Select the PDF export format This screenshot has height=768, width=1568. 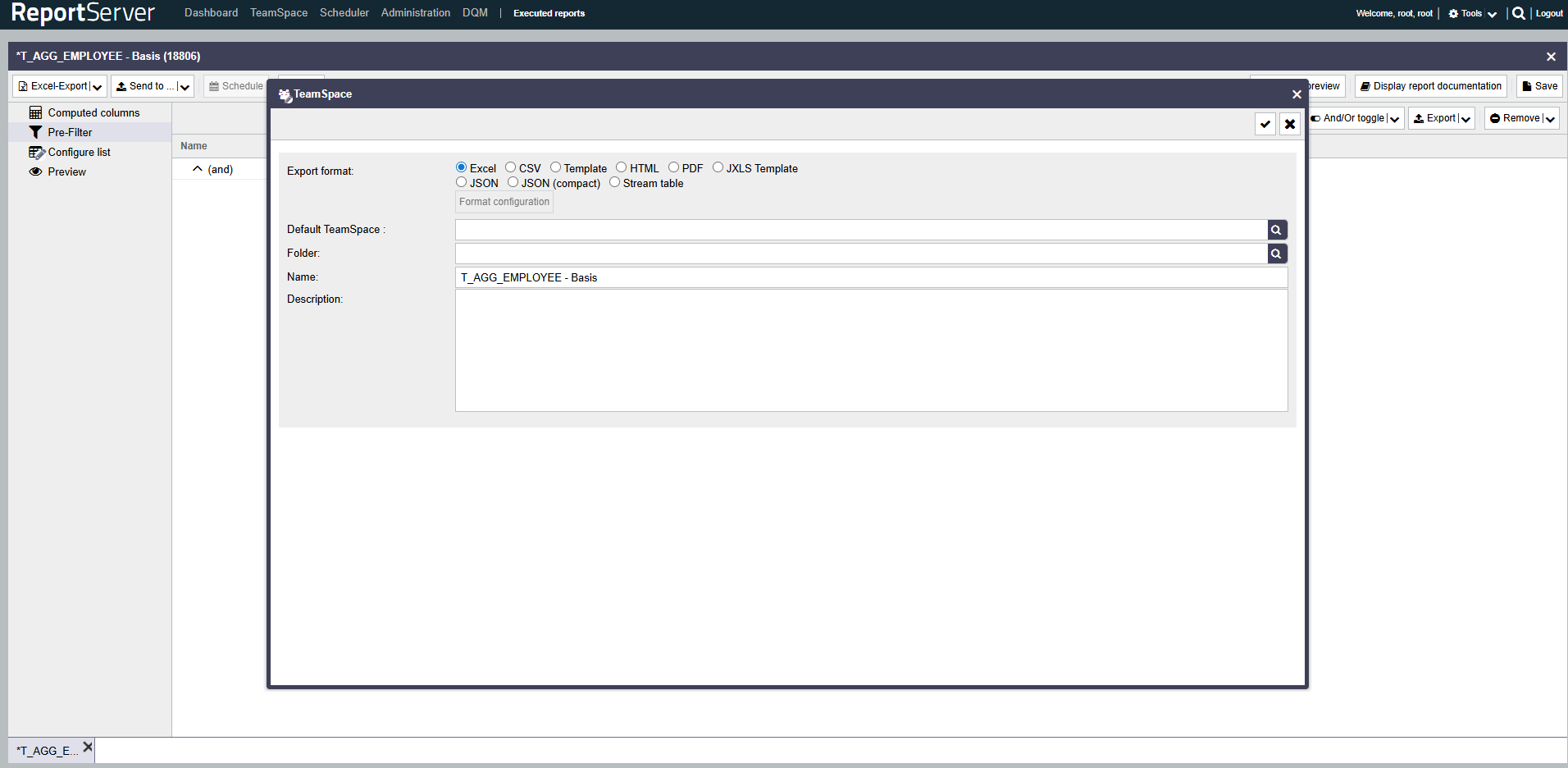pyautogui.click(x=673, y=167)
